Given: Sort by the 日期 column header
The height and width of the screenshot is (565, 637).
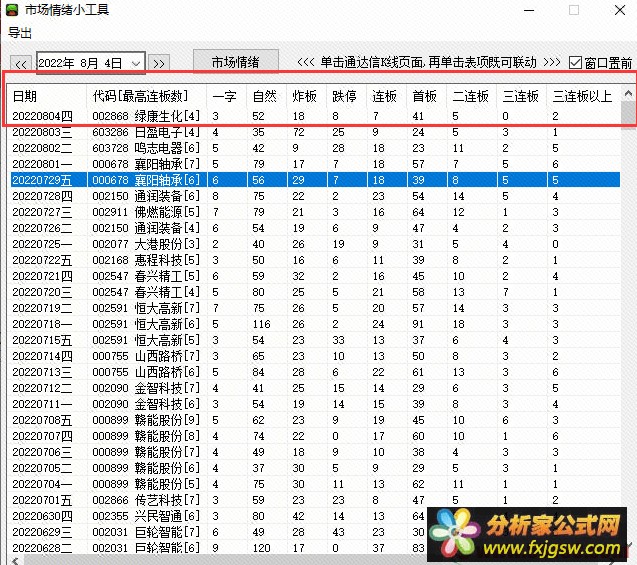Looking at the screenshot, I should [x=46, y=96].
